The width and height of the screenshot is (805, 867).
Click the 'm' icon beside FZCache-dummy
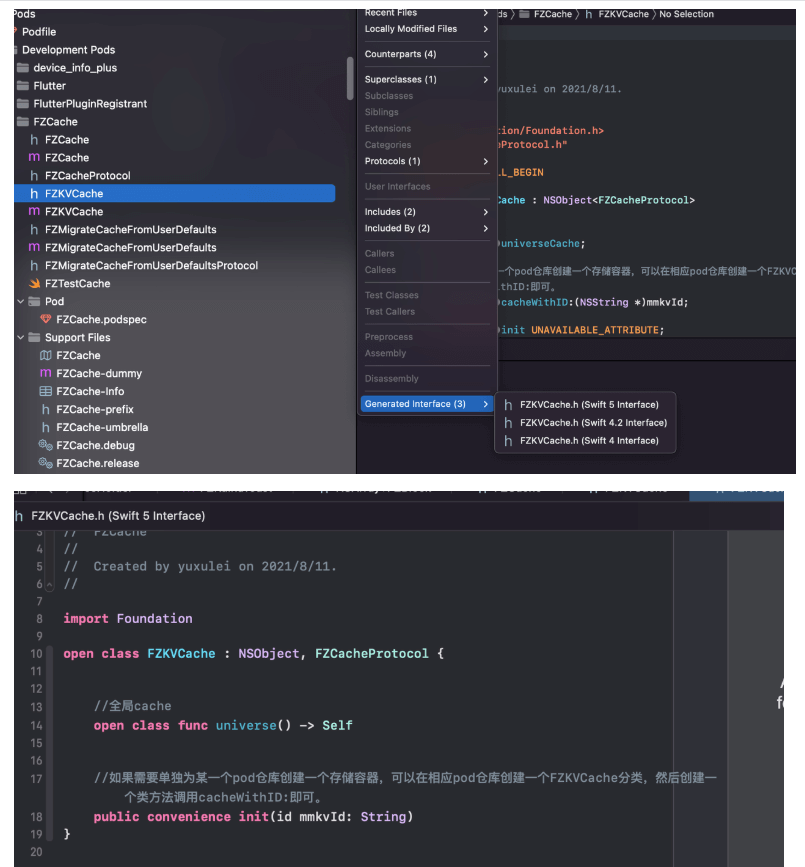(45, 374)
